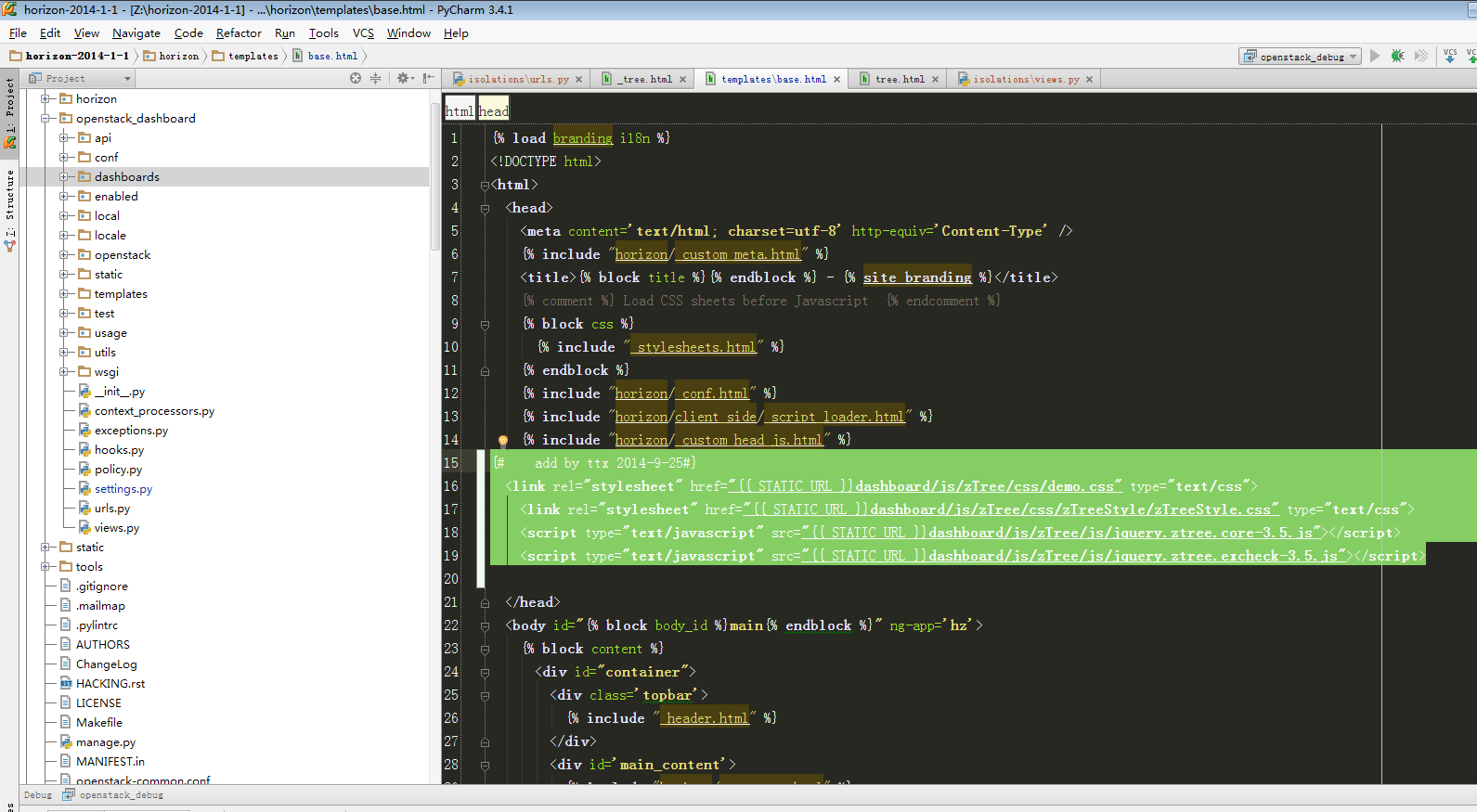Switch to the isolations\urls.py tab
The width and height of the screenshot is (1477, 812).
[518, 80]
